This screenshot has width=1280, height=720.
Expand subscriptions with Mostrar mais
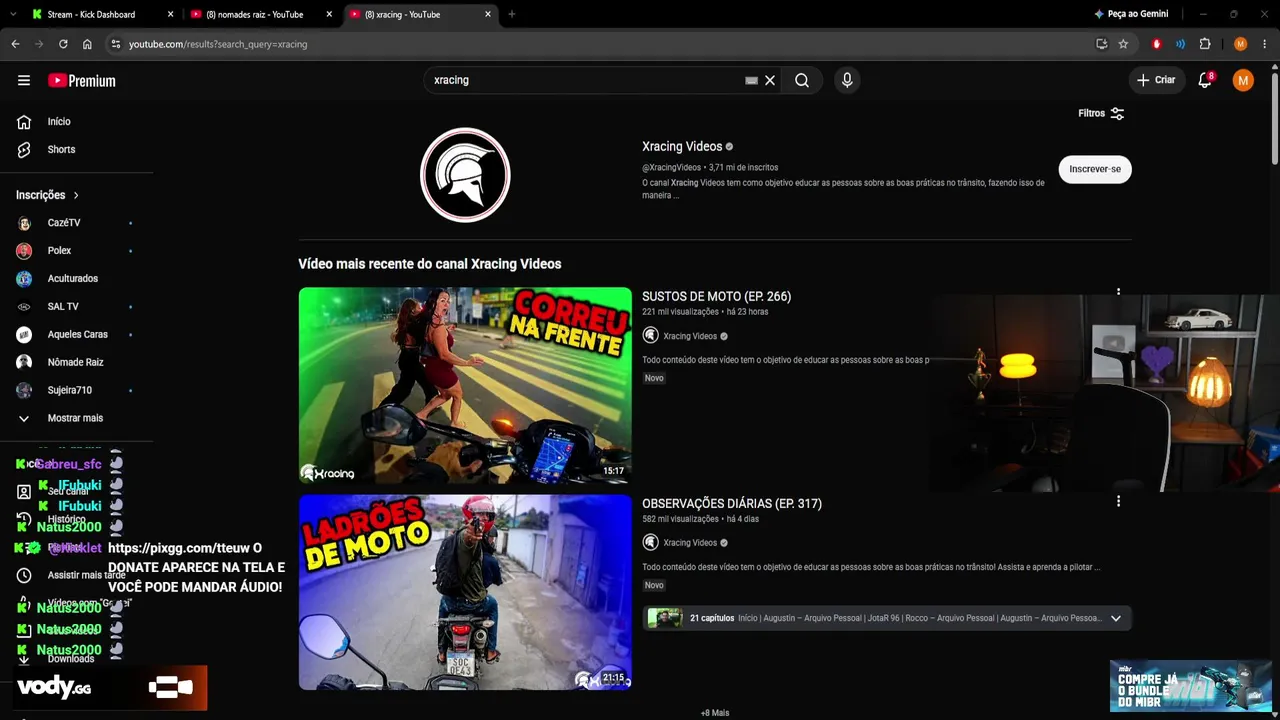tap(75, 418)
